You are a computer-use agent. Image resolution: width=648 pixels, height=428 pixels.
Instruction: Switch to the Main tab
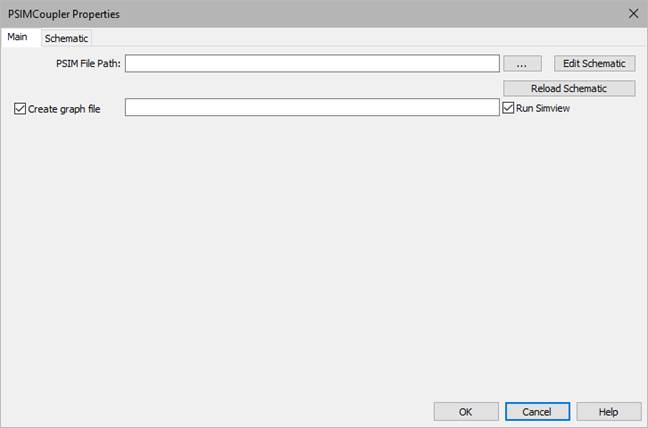pyautogui.click(x=17, y=37)
